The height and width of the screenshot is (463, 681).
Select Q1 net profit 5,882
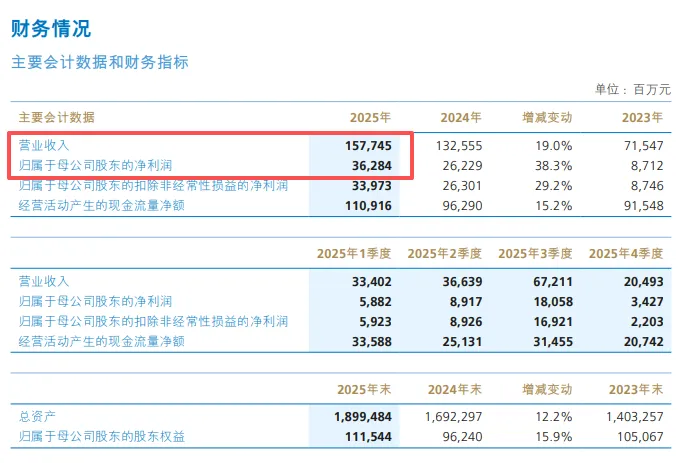pos(375,301)
